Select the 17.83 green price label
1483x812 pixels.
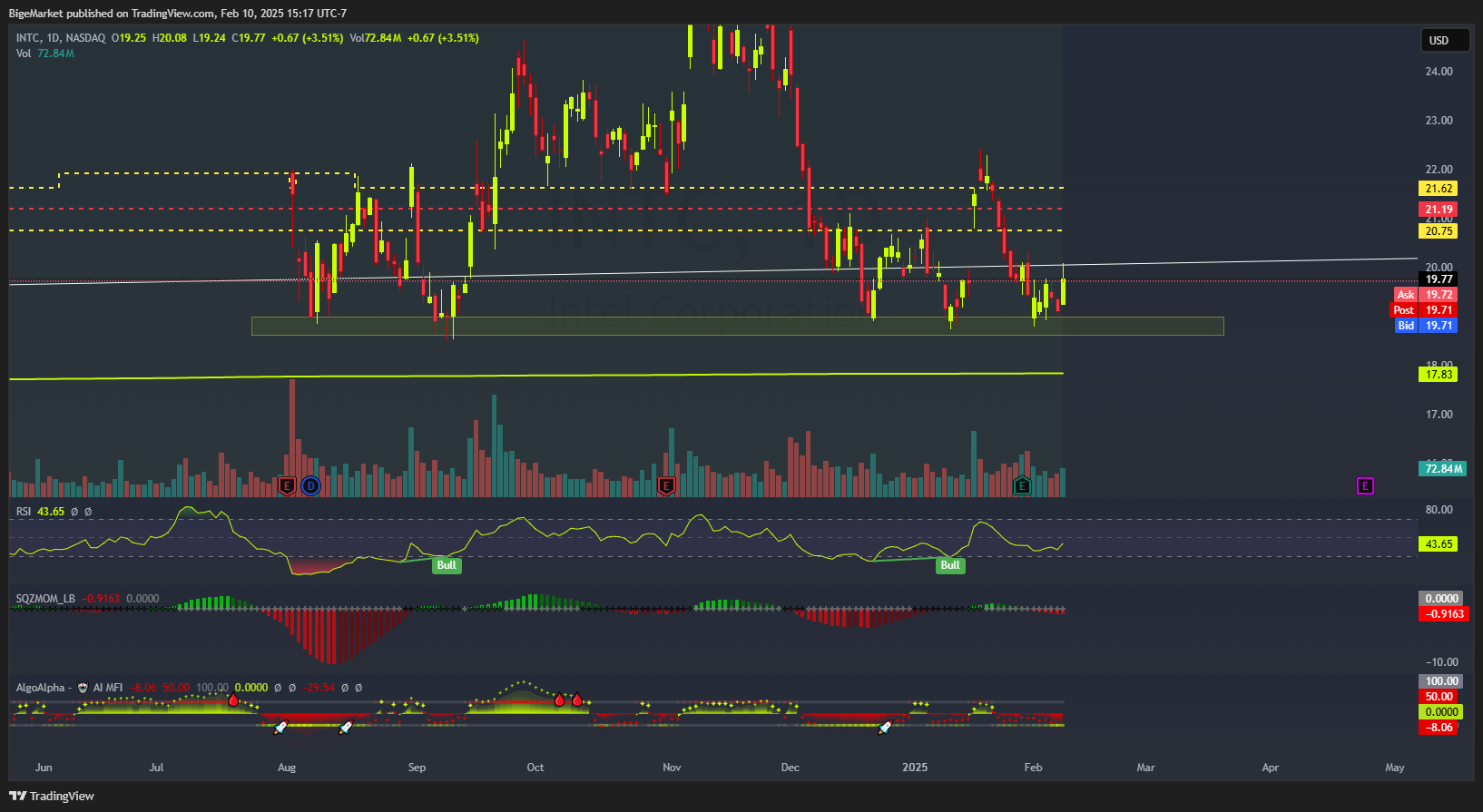(x=1439, y=375)
